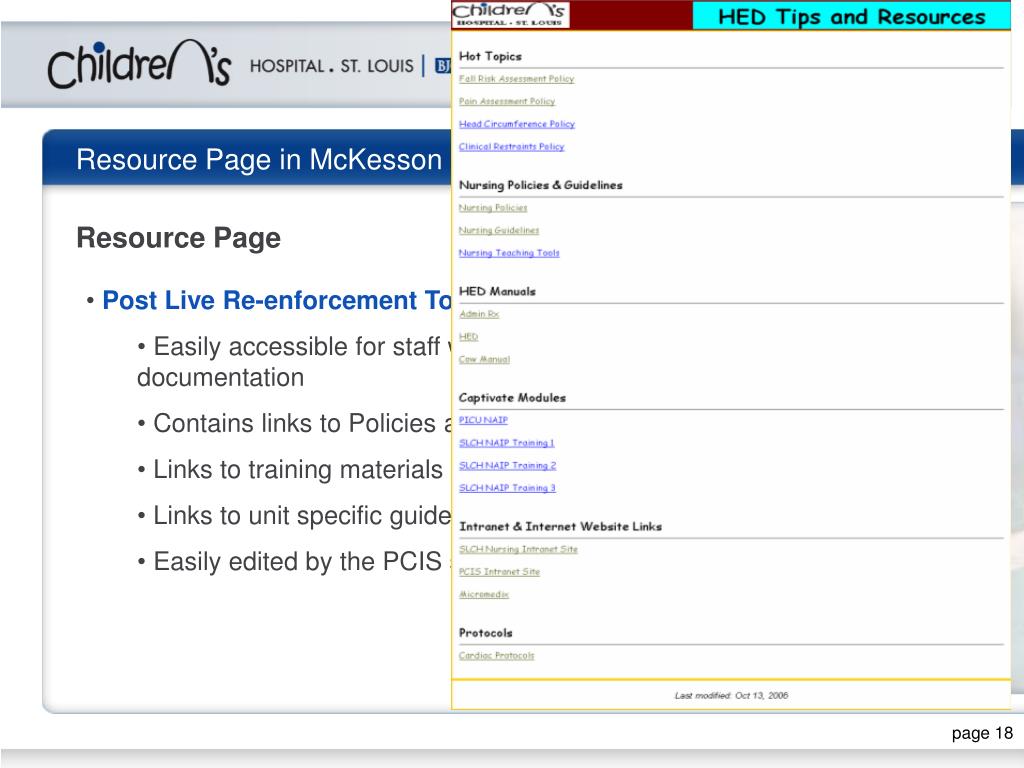Open the Cardiac Protocols link
1024x768 pixels.
[x=496, y=656]
